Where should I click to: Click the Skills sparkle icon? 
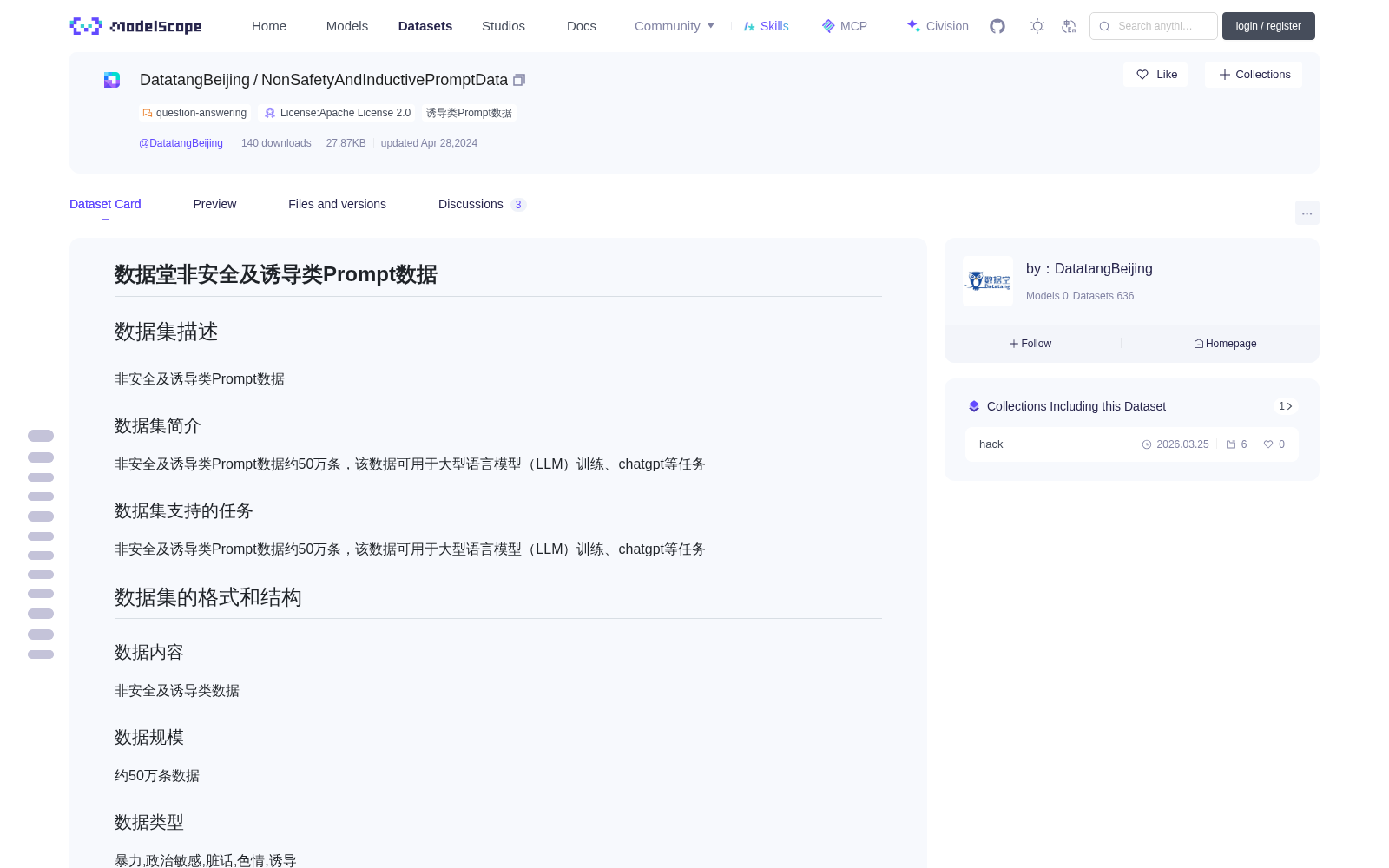pyautogui.click(x=749, y=26)
